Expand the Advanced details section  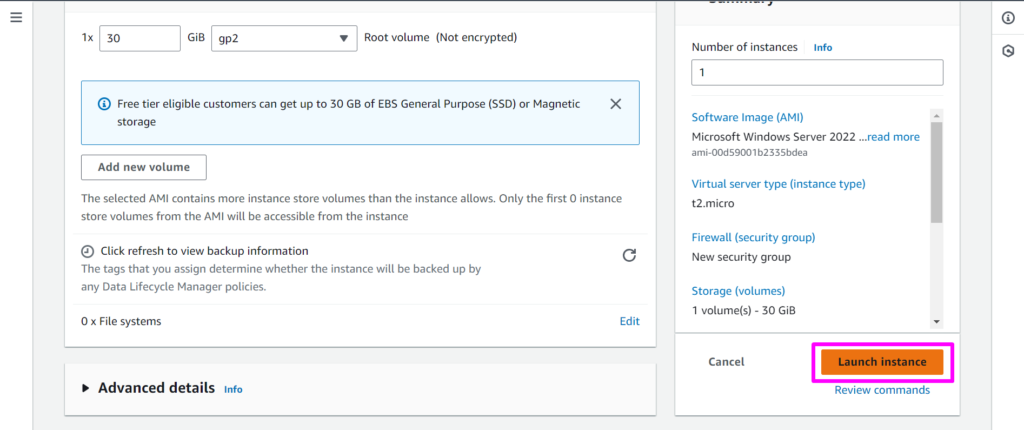pos(86,388)
